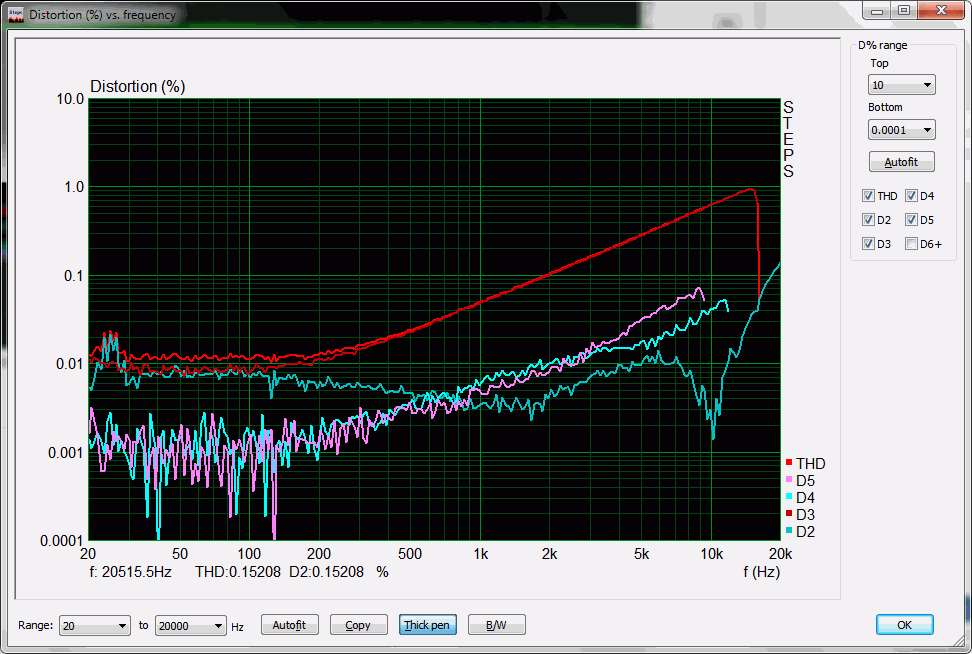Confirm with the OK button
The image size is (972, 654).
[x=904, y=625]
